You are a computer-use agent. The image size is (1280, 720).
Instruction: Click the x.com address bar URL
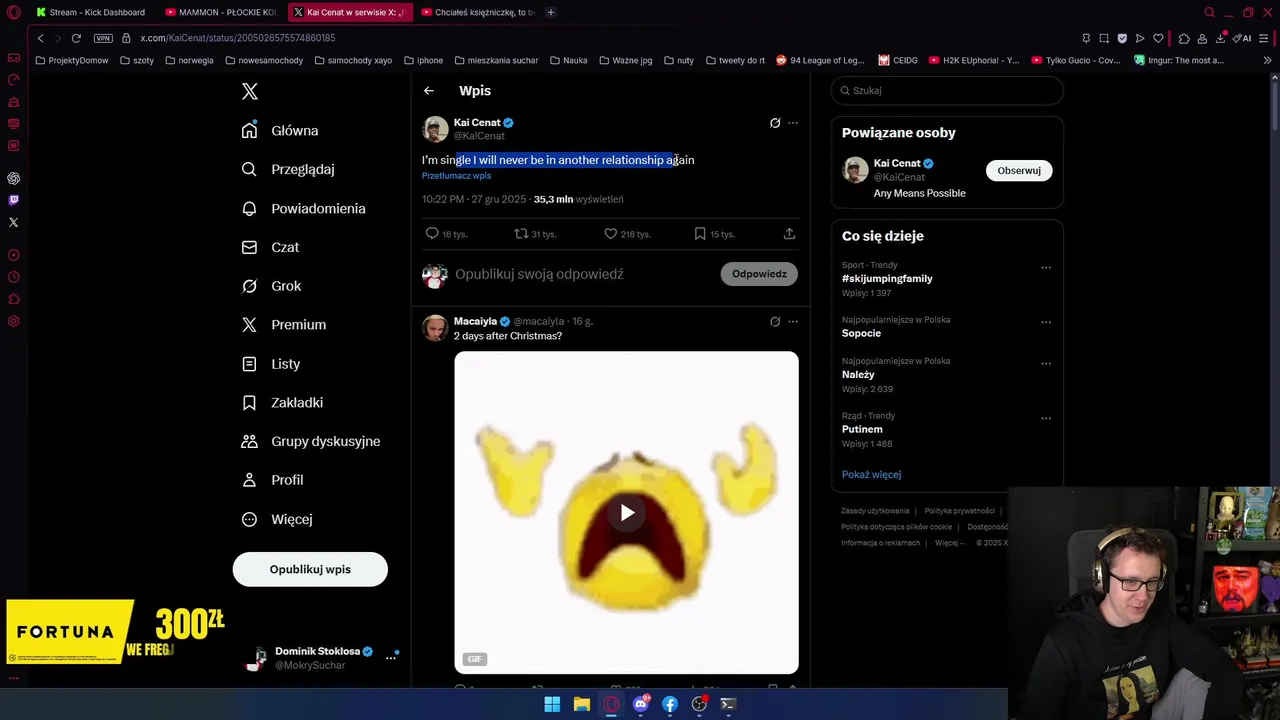[238, 38]
